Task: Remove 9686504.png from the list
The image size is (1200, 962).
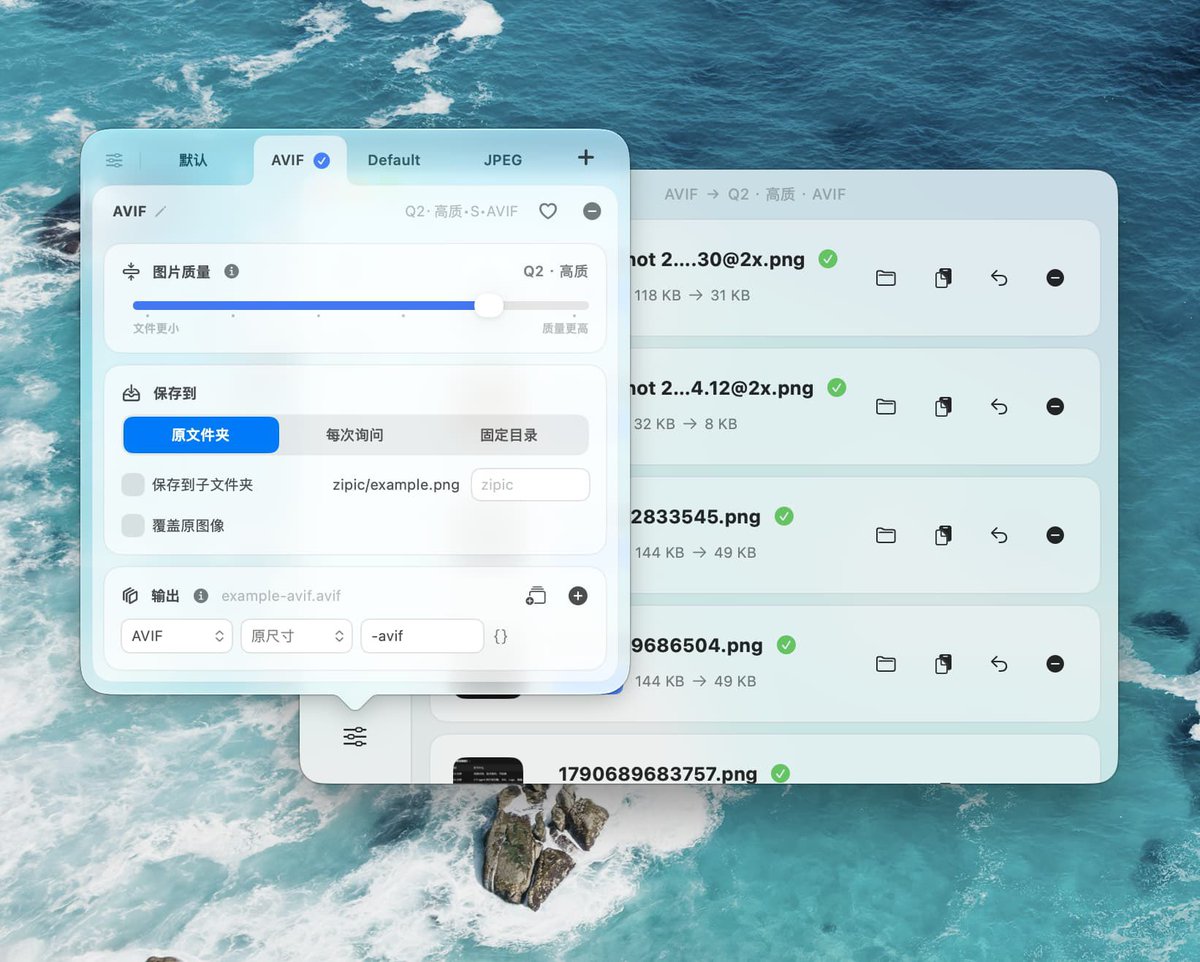Action: 1055,664
